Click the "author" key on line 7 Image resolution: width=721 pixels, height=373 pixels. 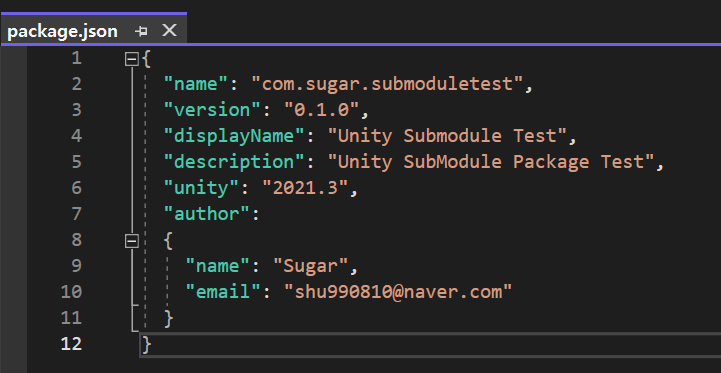(207, 214)
